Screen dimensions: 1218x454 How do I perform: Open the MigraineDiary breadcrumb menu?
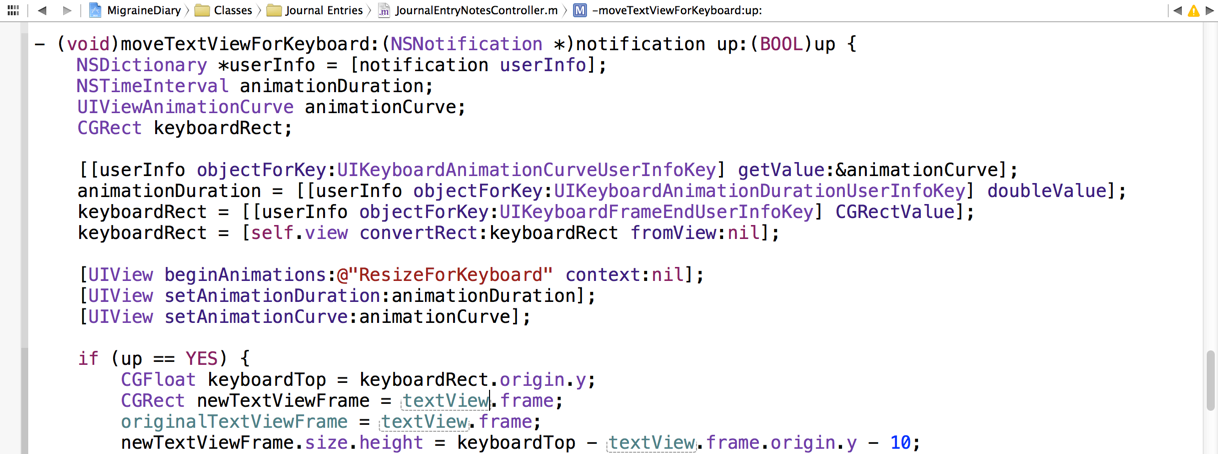pyautogui.click(x=143, y=11)
